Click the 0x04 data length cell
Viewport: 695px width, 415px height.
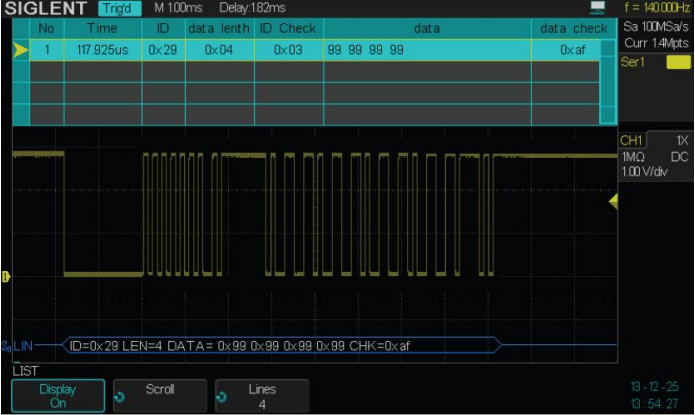point(219,50)
